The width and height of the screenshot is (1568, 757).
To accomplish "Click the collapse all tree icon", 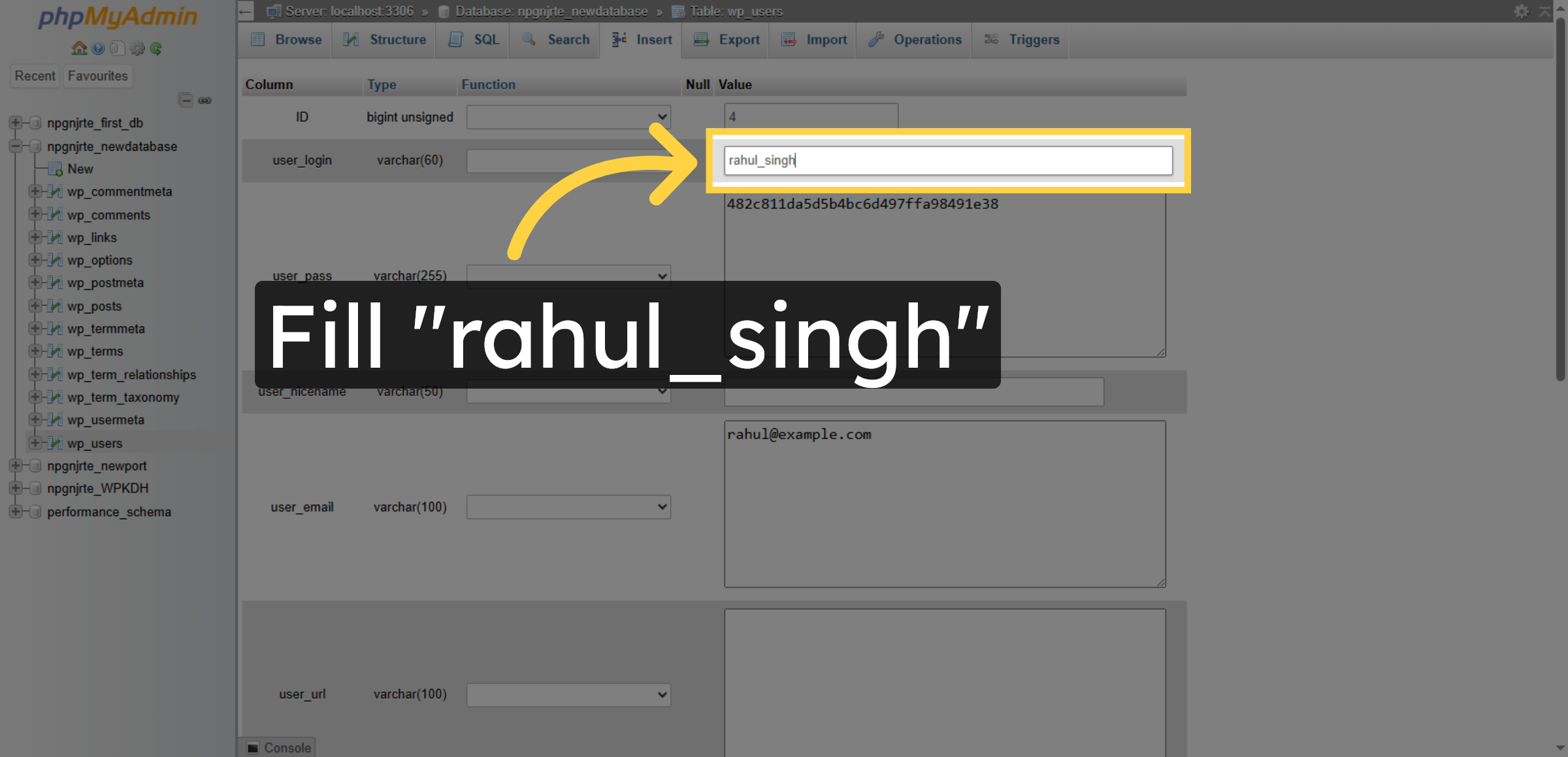I will (x=186, y=100).
